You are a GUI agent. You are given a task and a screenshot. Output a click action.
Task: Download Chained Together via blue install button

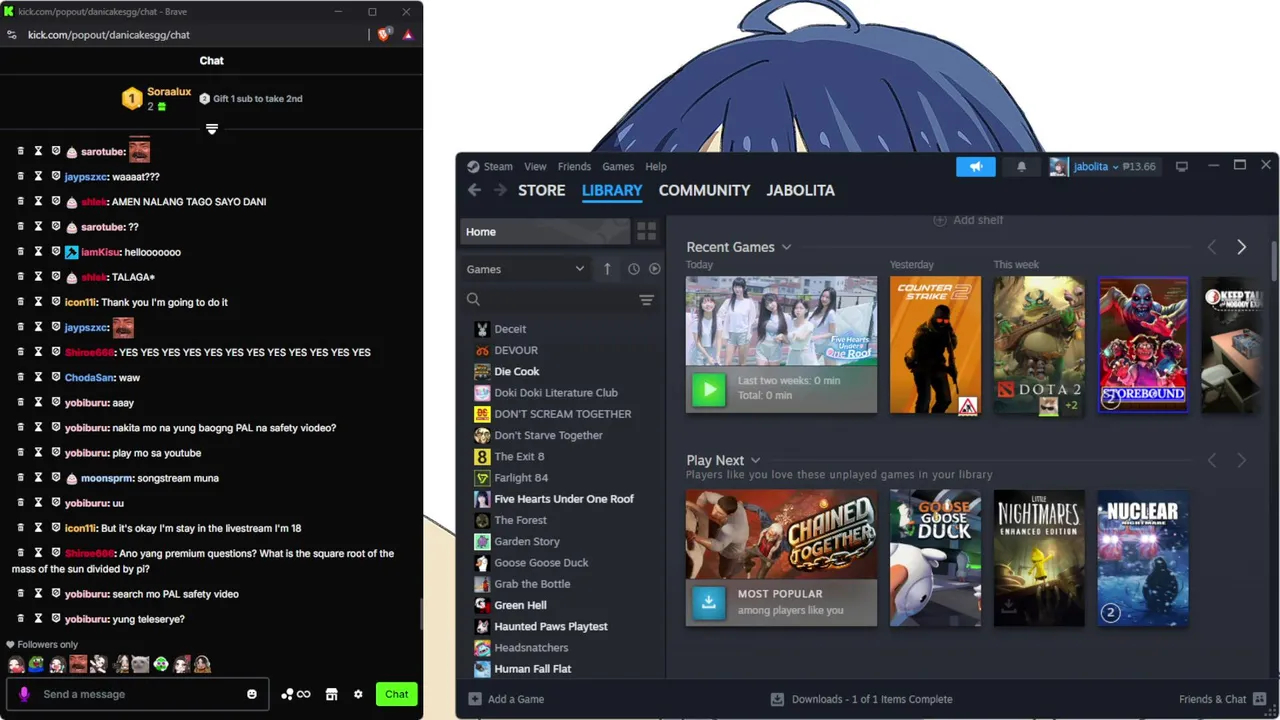pos(709,602)
